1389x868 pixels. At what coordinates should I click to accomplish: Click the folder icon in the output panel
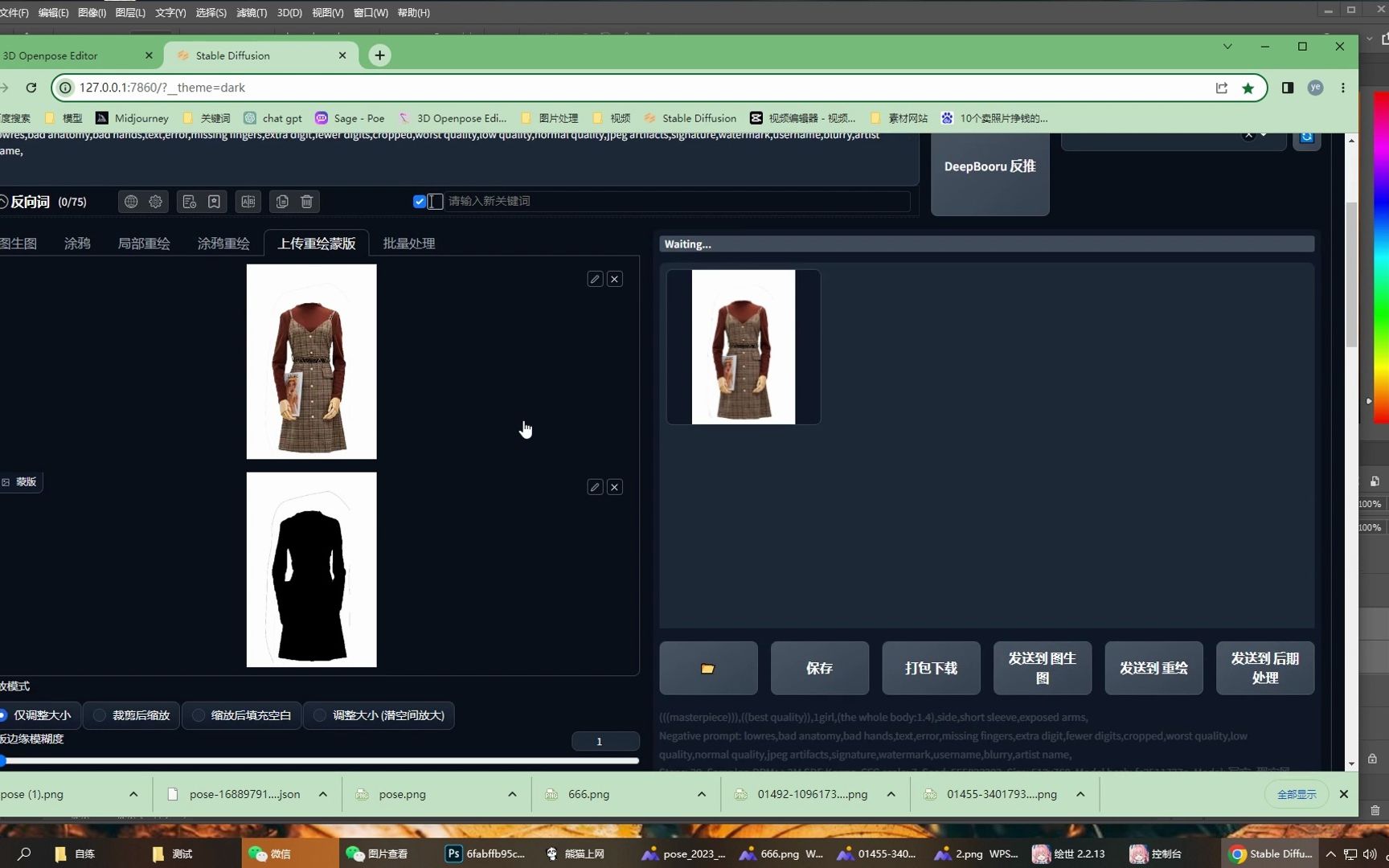coord(707,668)
